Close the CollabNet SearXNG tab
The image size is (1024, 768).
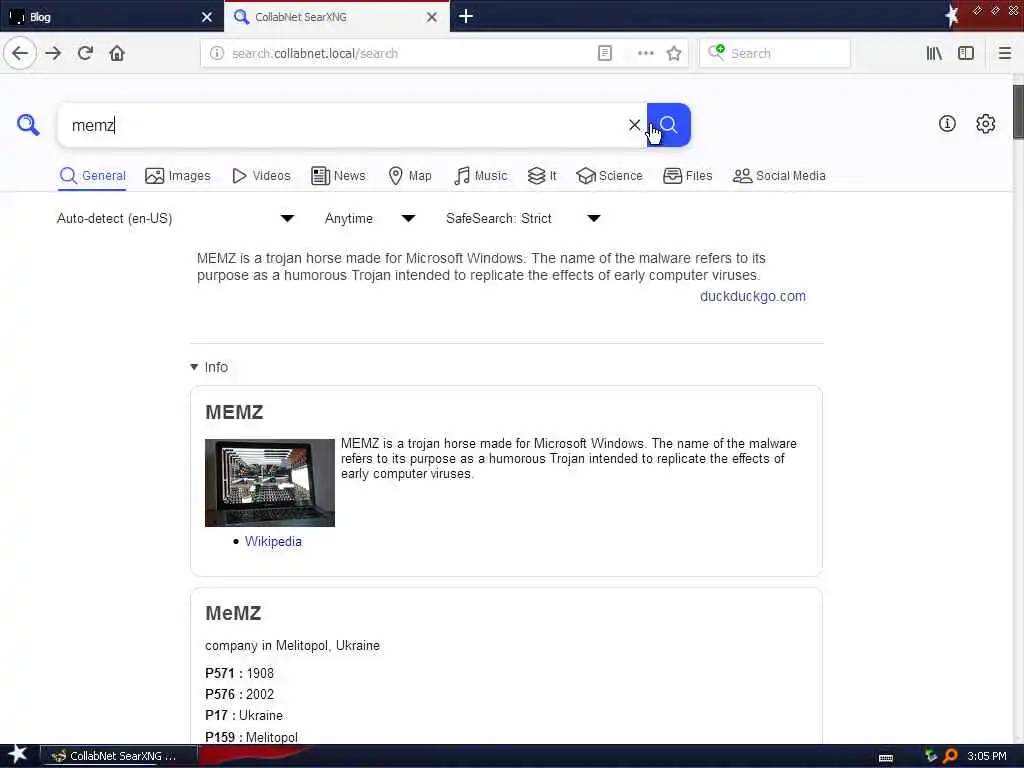click(x=432, y=17)
